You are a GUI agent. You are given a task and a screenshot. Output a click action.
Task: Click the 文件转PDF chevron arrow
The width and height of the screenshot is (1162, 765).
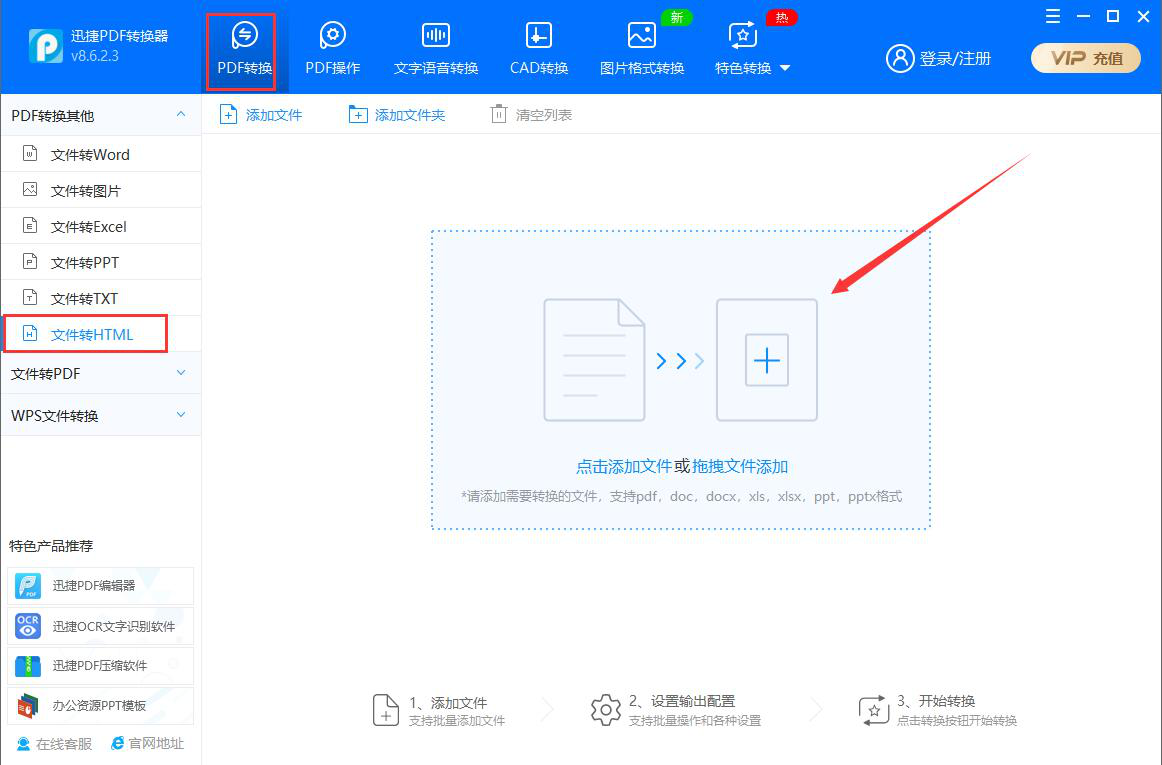point(181,373)
